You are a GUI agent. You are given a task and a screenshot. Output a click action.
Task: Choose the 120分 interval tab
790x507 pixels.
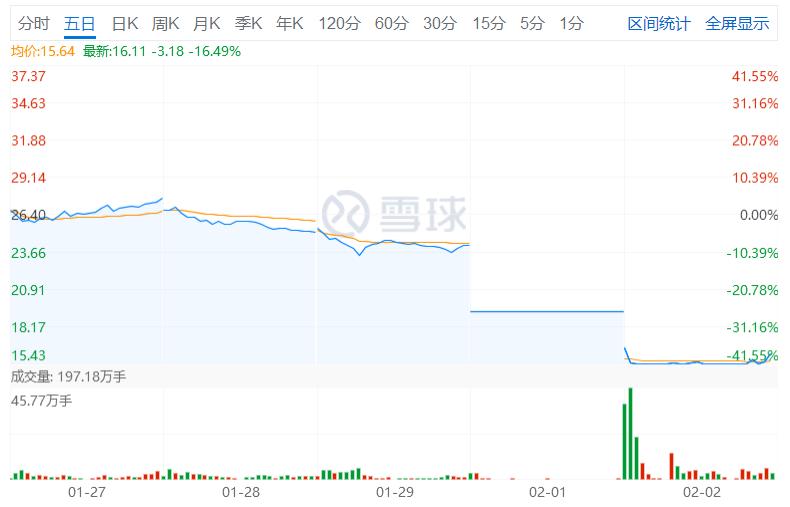coord(340,23)
